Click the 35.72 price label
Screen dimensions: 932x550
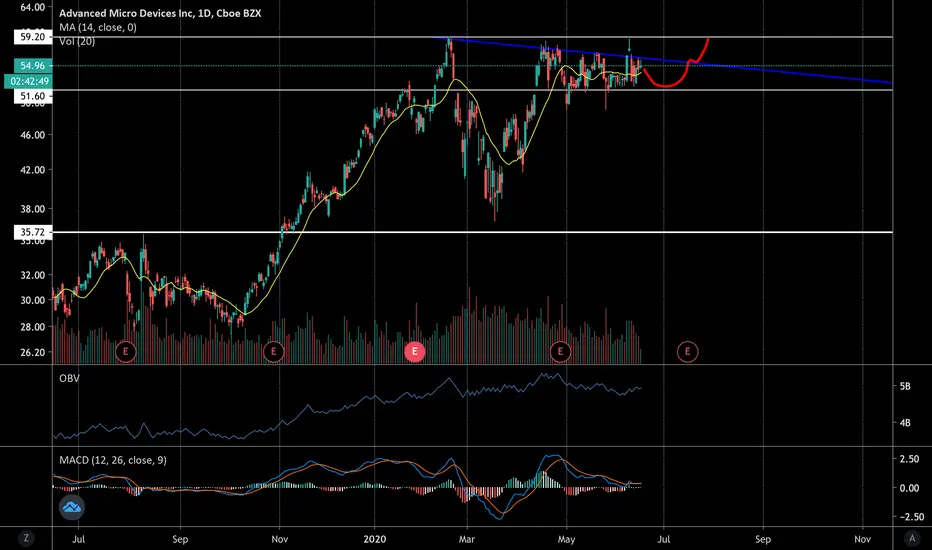[x=33, y=232]
